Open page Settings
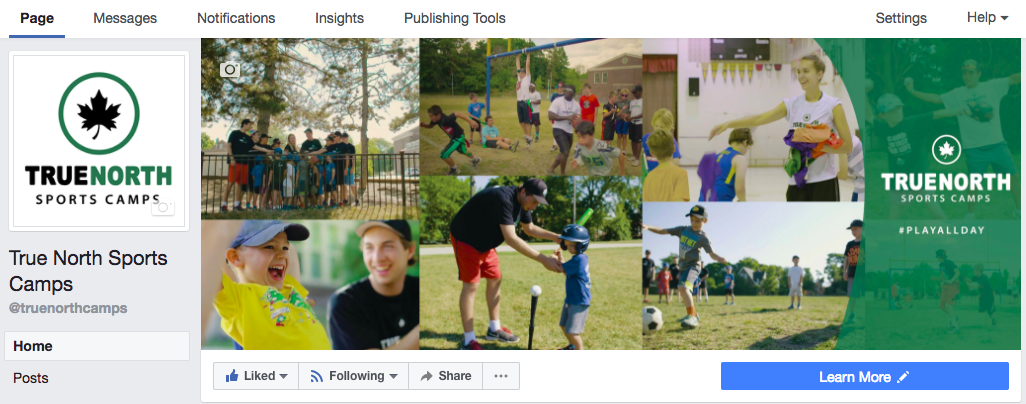Viewport: 1026px width, 404px height. [901, 18]
